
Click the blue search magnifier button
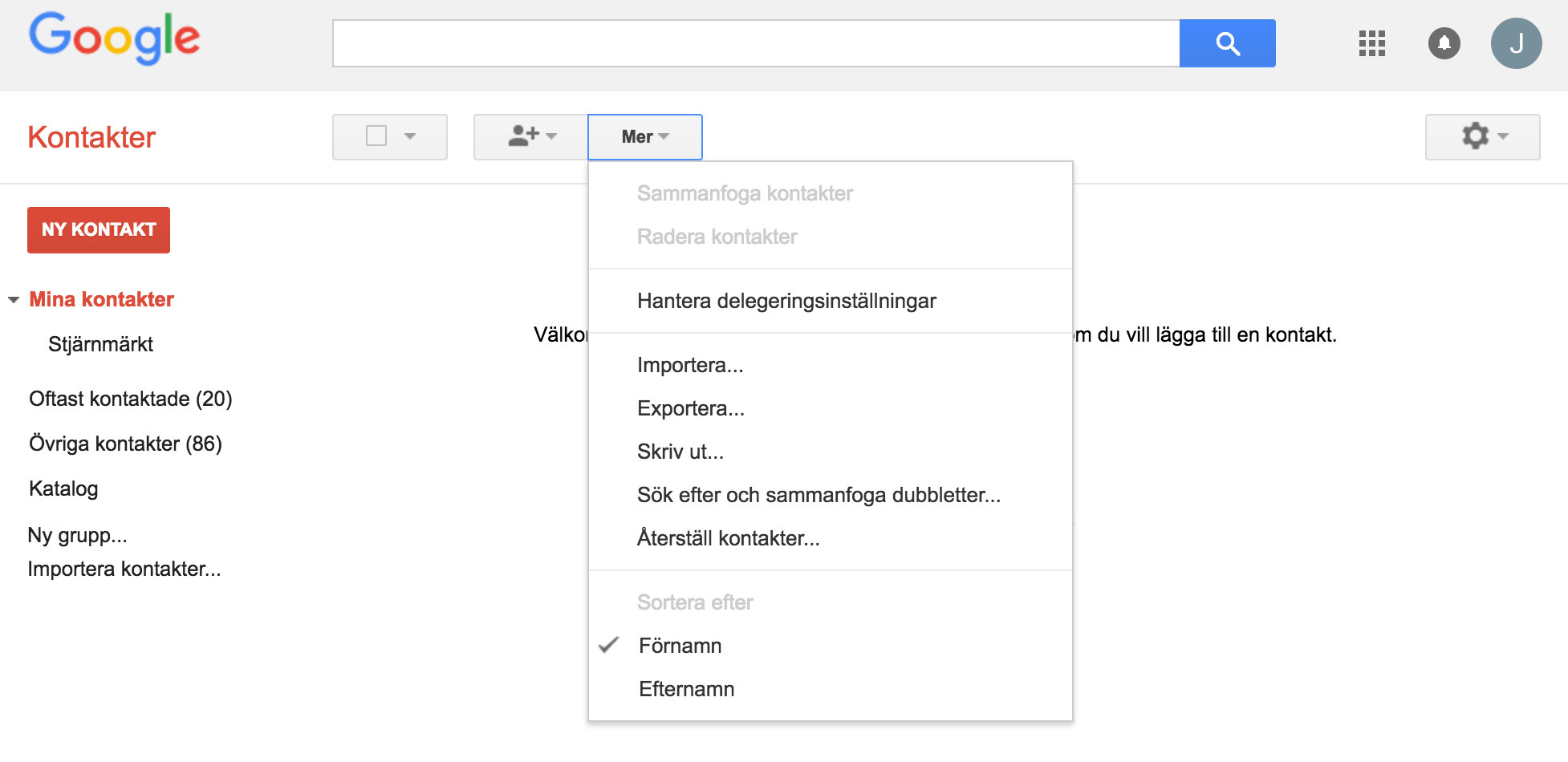pos(1227,43)
